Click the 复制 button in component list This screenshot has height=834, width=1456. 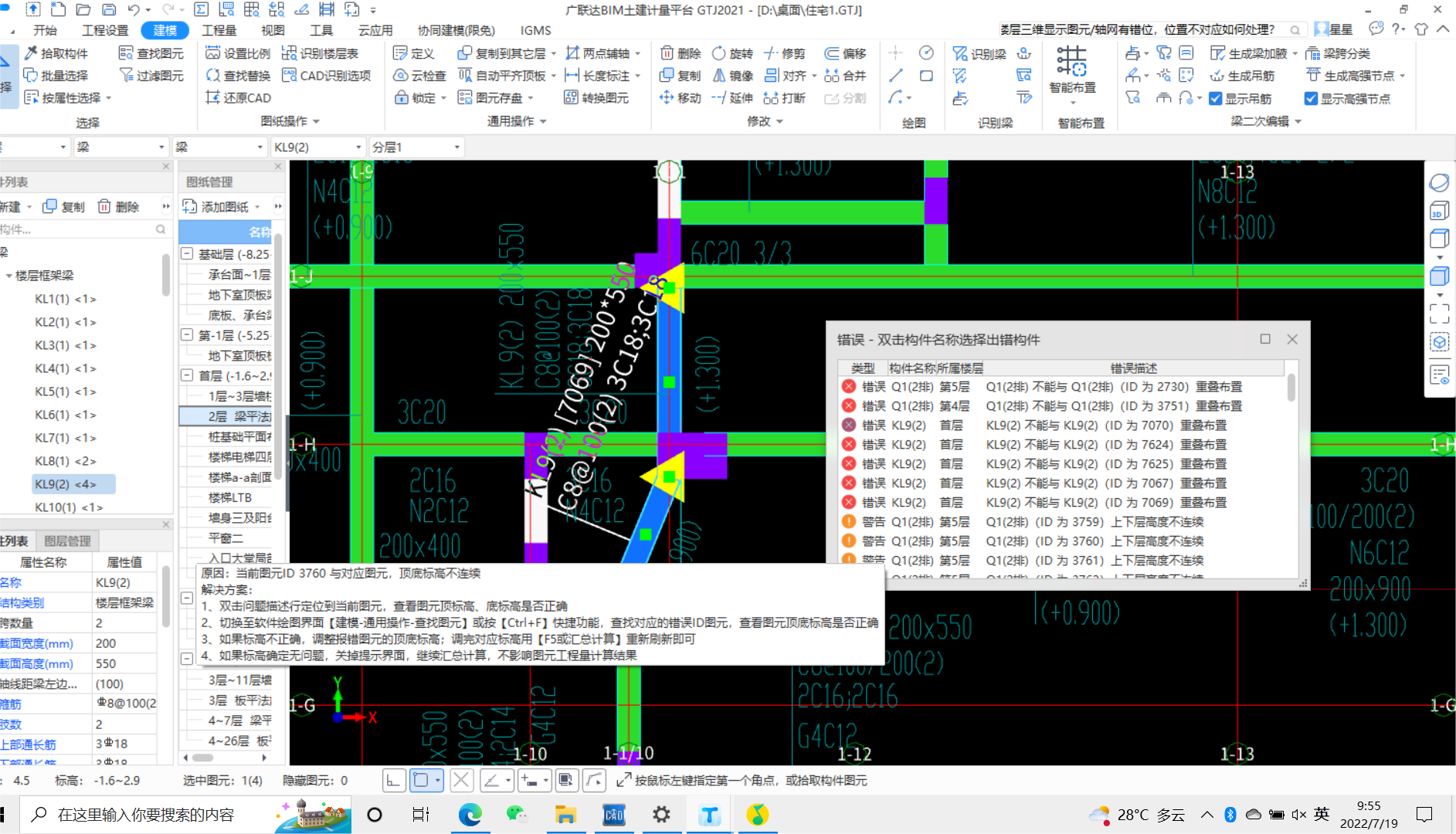(63, 207)
